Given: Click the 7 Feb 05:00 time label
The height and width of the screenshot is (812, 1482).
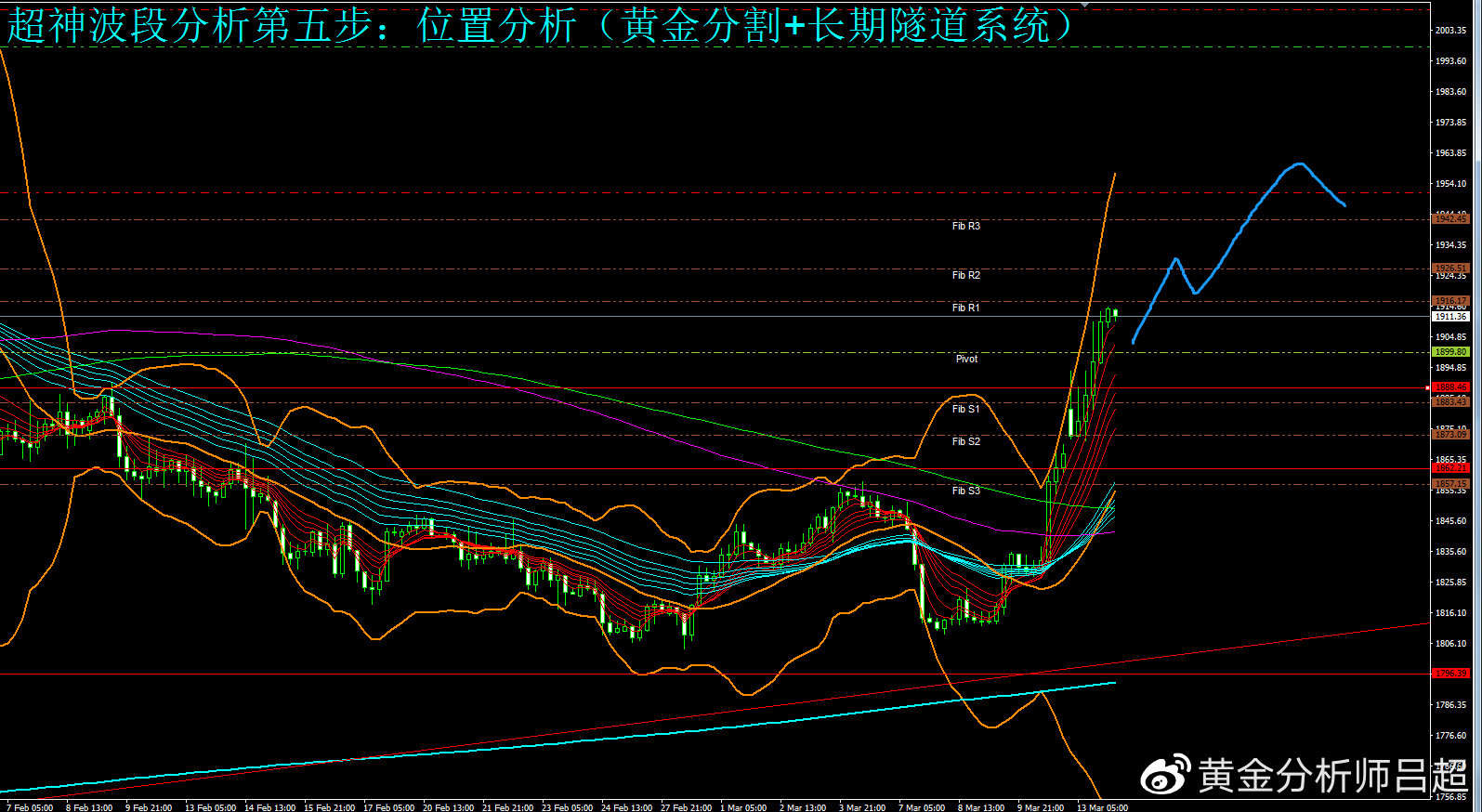Looking at the screenshot, I should 29,807.
